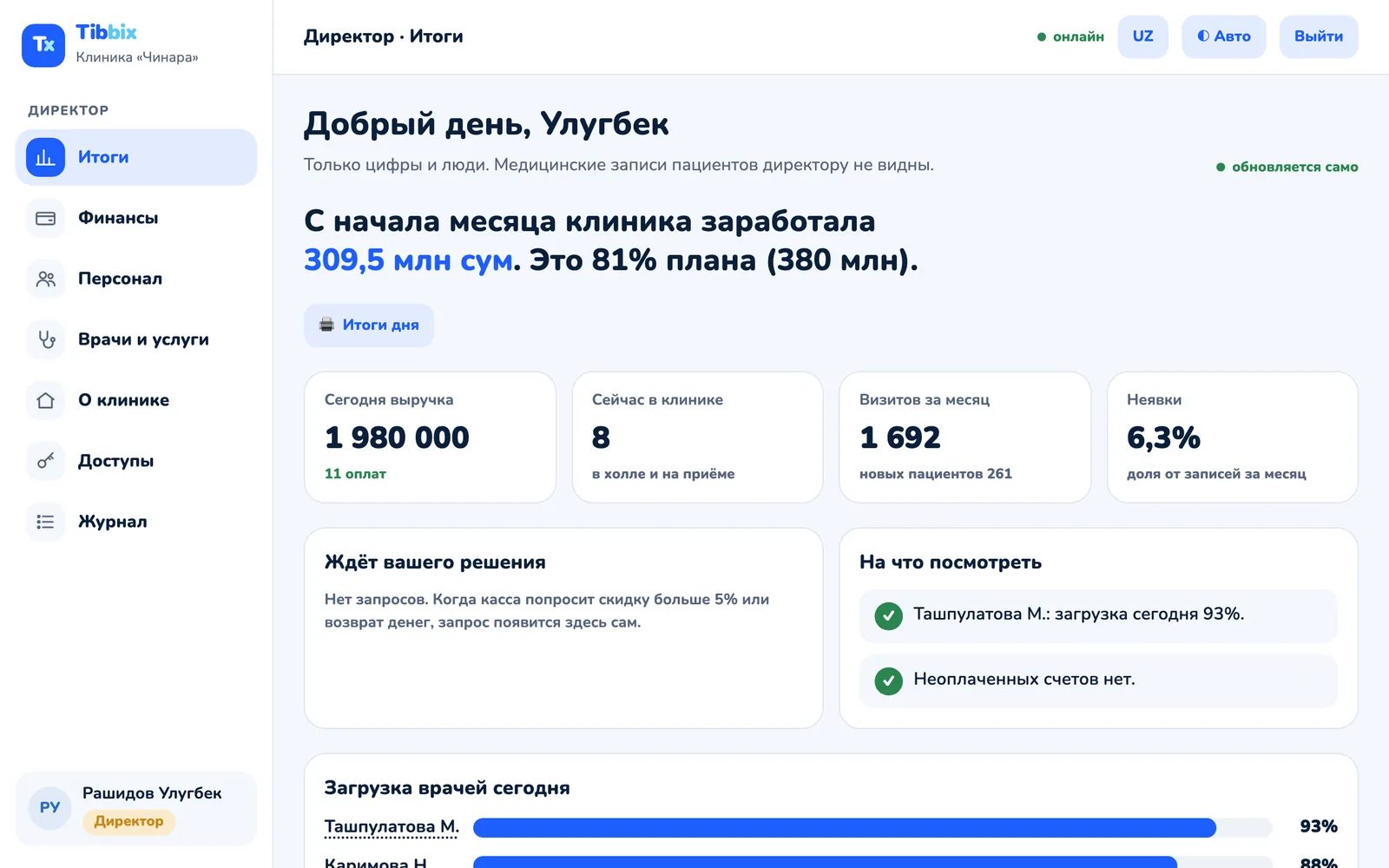
Task: Click Ташпулатова М.: загрузка сегодня 93% notice
Action: 1098,616
